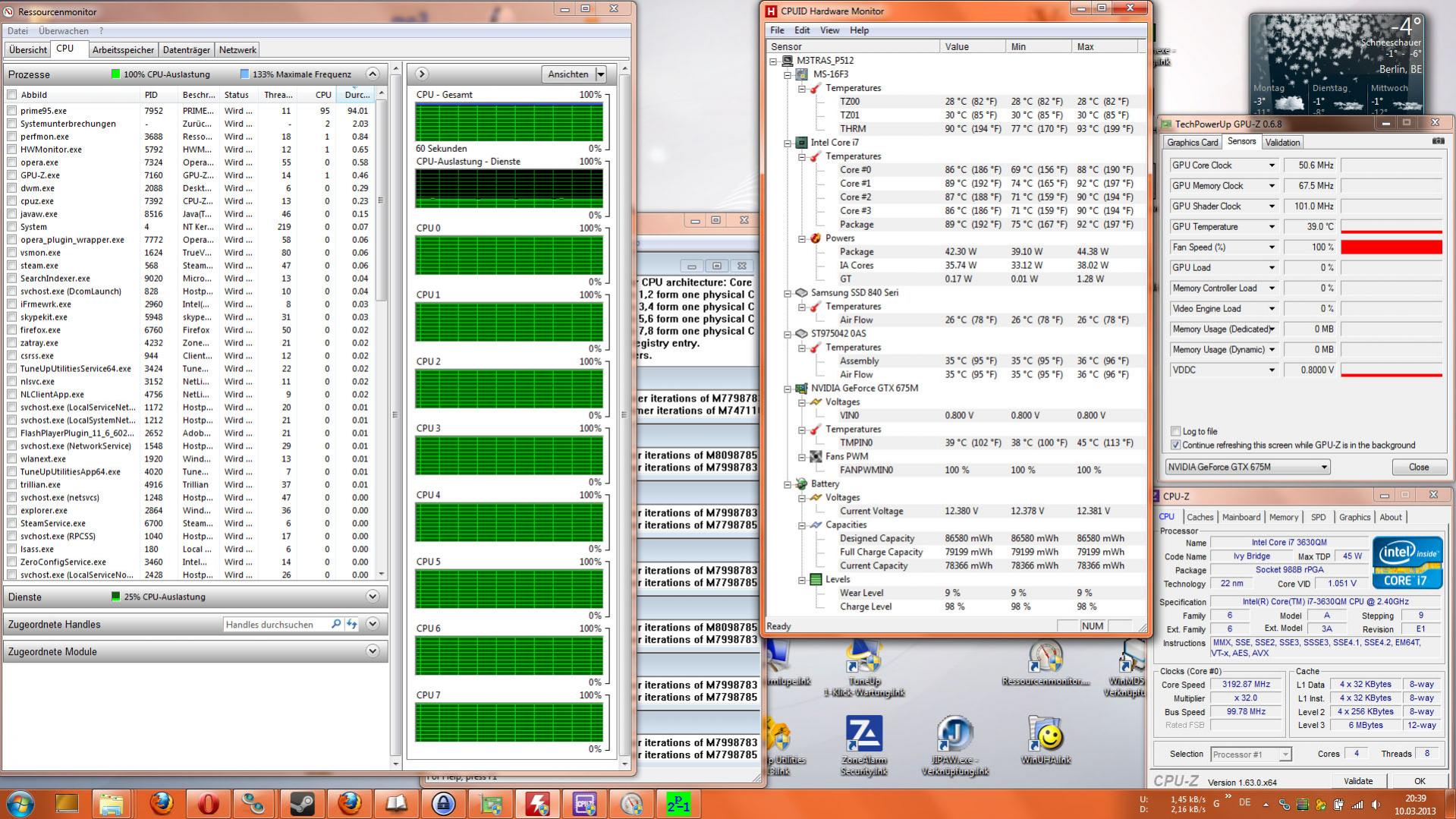Tick the explorer.exe process checkbox
Image resolution: width=1456 pixels, height=819 pixels.
pos(12,511)
